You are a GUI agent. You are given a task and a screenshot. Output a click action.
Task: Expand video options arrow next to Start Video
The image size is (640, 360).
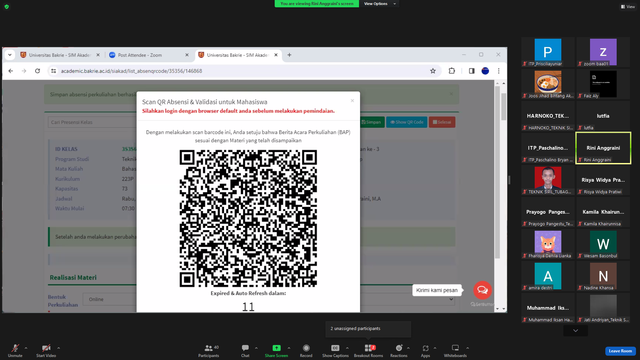[x=58, y=348]
